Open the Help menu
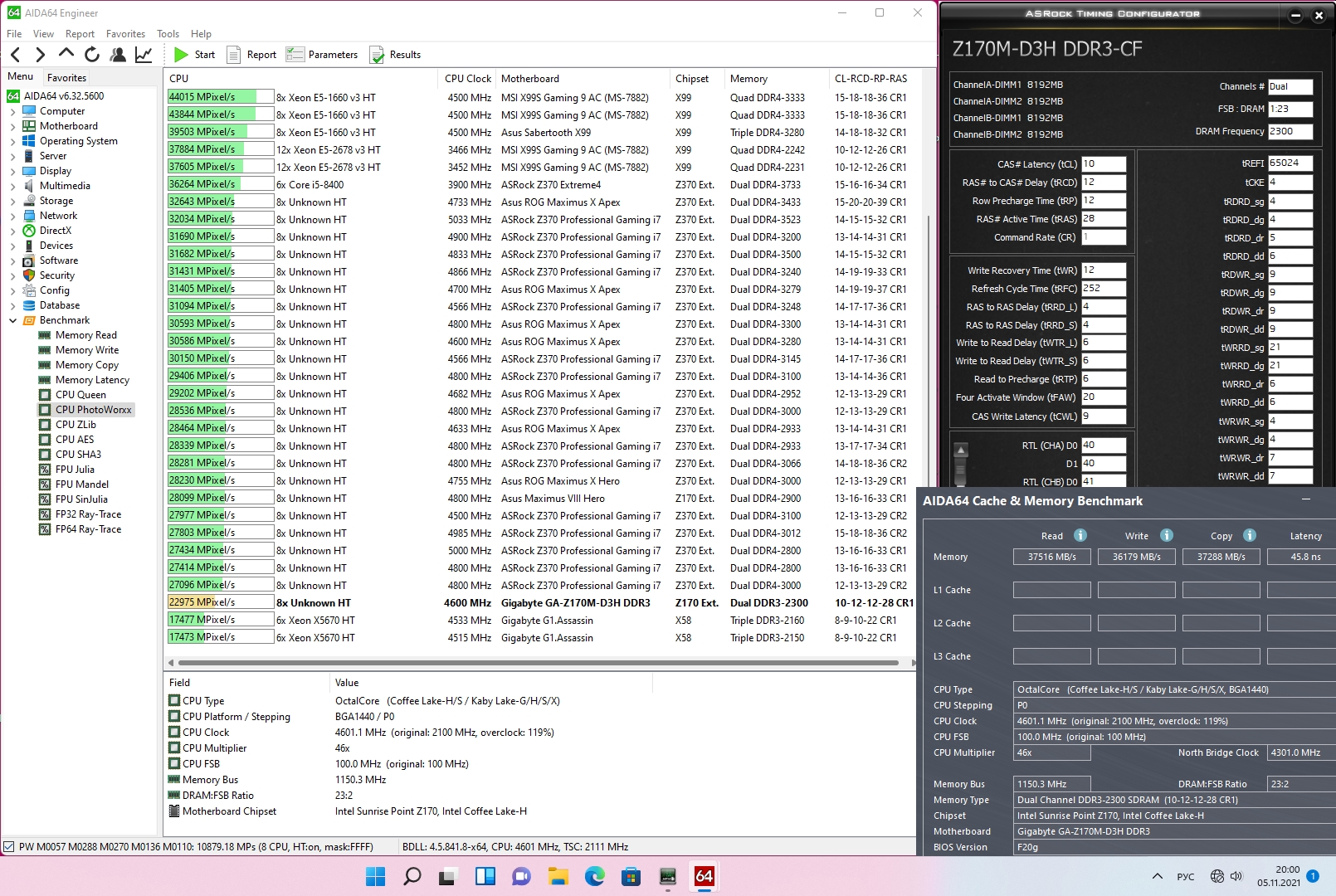 tap(201, 34)
